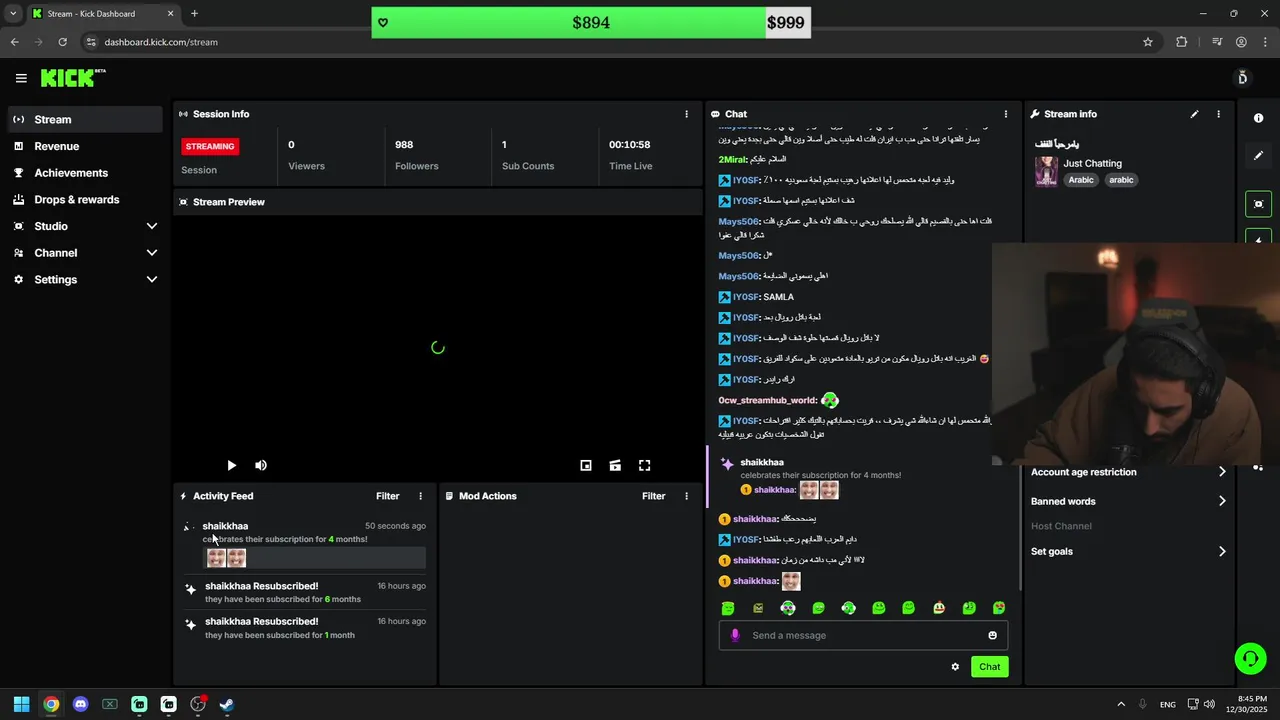Select the heart-eyes green emote
1280x720 pixels.
tap(999, 608)
